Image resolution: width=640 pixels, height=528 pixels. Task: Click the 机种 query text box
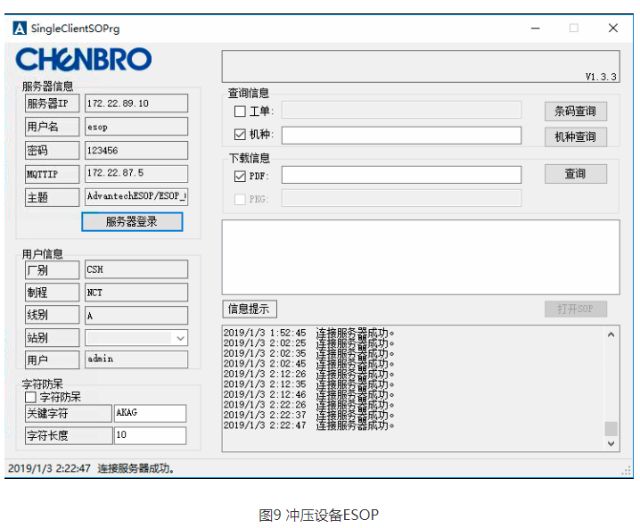[401, 135]
